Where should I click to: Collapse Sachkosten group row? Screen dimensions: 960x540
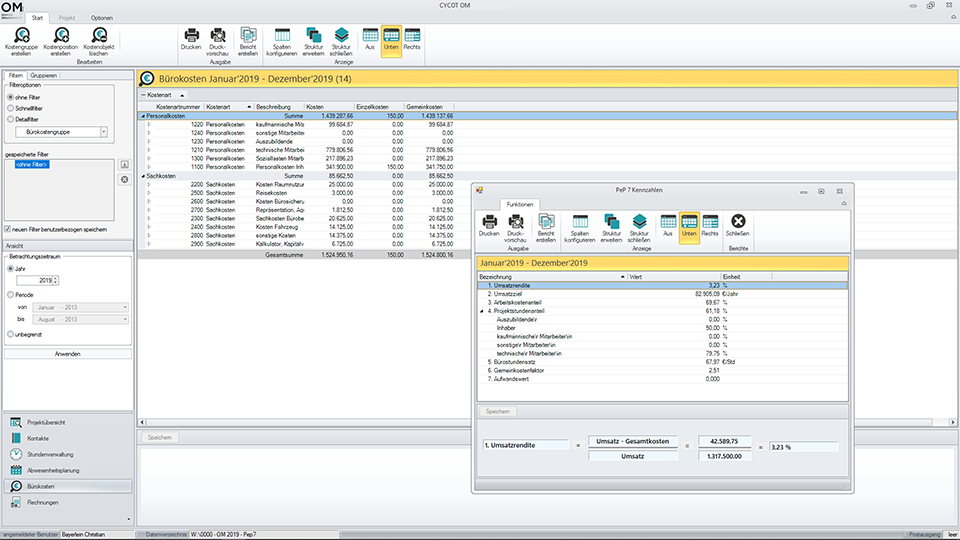point(143,176)
